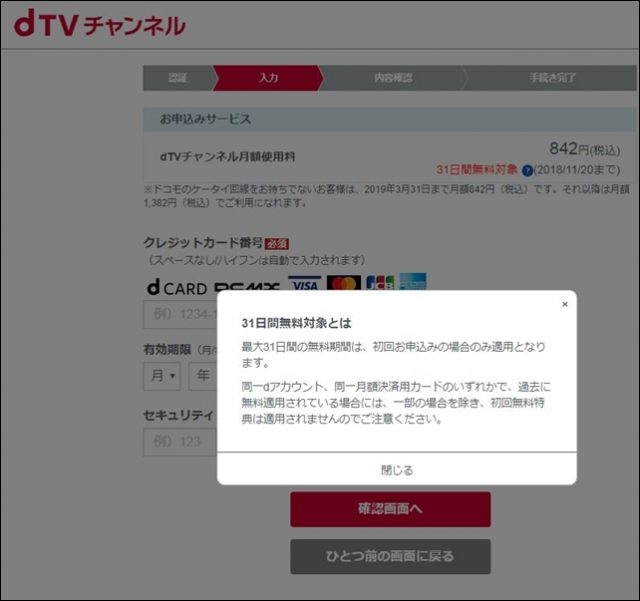Go back with ひとつ前の画面に戻る button
Screen dimensions: 640x601
point(390,556)
